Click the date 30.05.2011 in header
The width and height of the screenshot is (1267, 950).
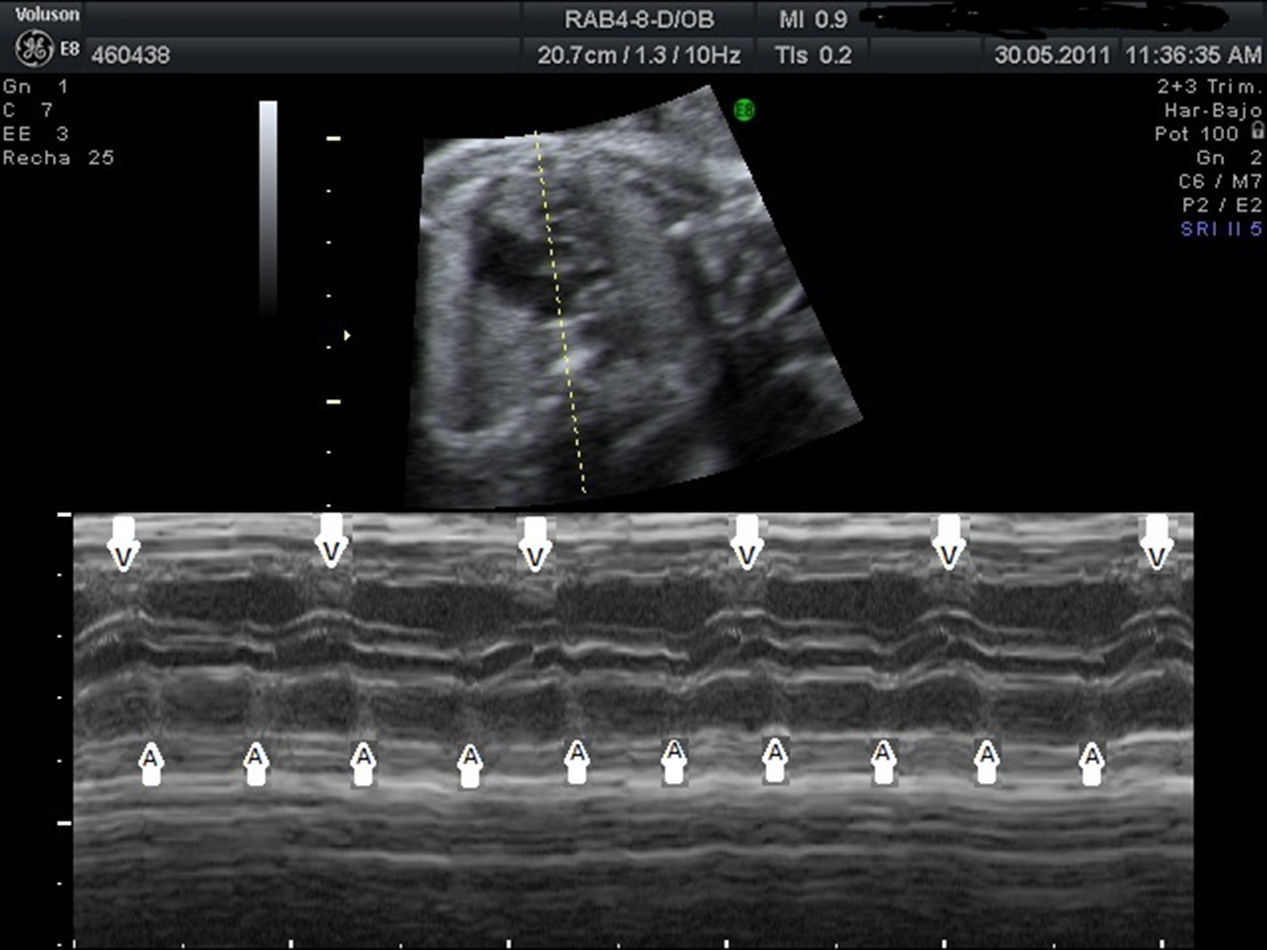tap(1051, 55)
